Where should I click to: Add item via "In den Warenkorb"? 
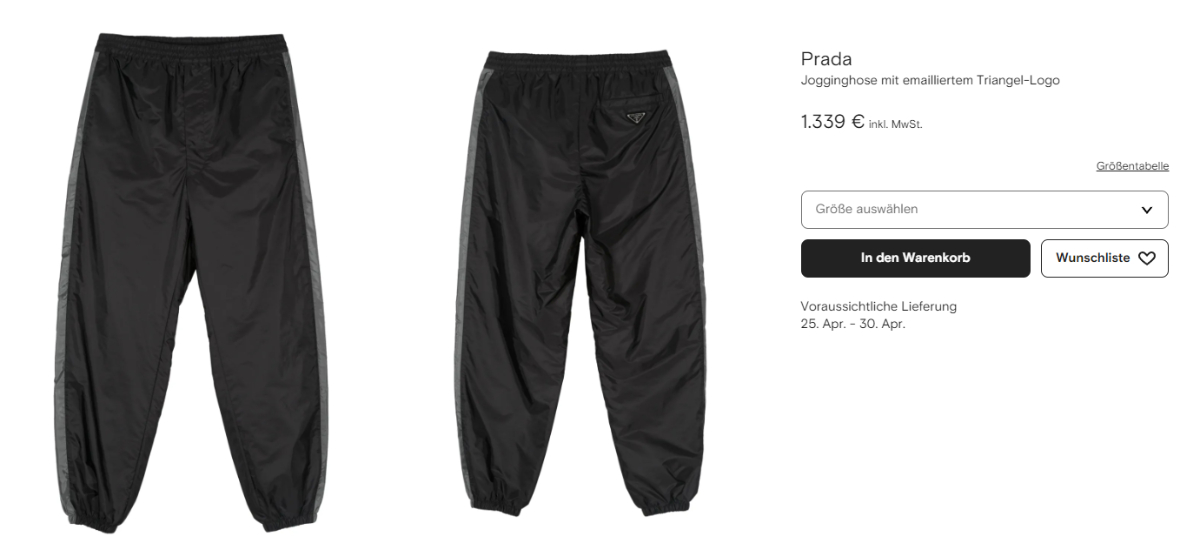click(915, 258)
